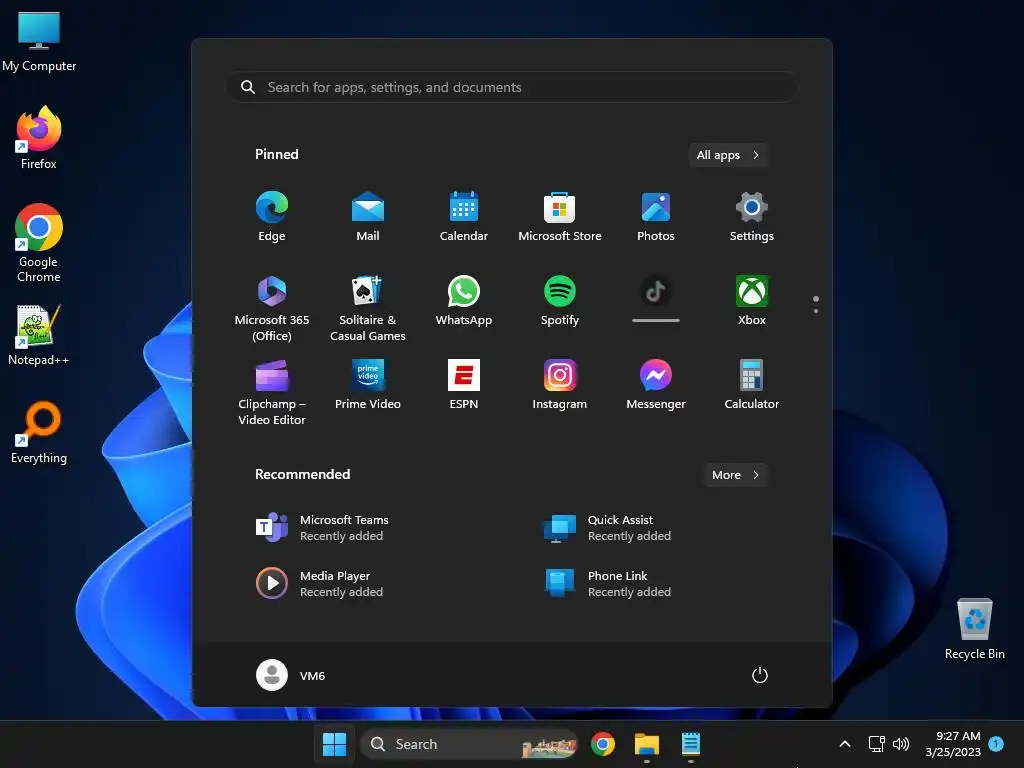Select the Firefox desktop shortcut
Screen dimensions: 1024x768
[x=39, y=138]
